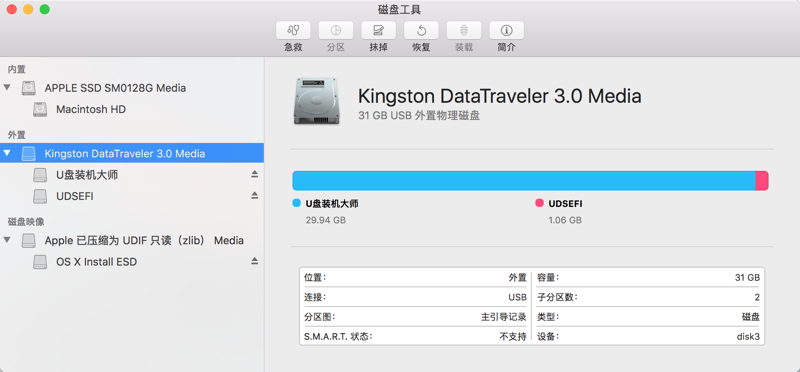Click the Restore (恢复) arrow icon
This screenshot has height=372, width=800.
(x=421, y=30)
